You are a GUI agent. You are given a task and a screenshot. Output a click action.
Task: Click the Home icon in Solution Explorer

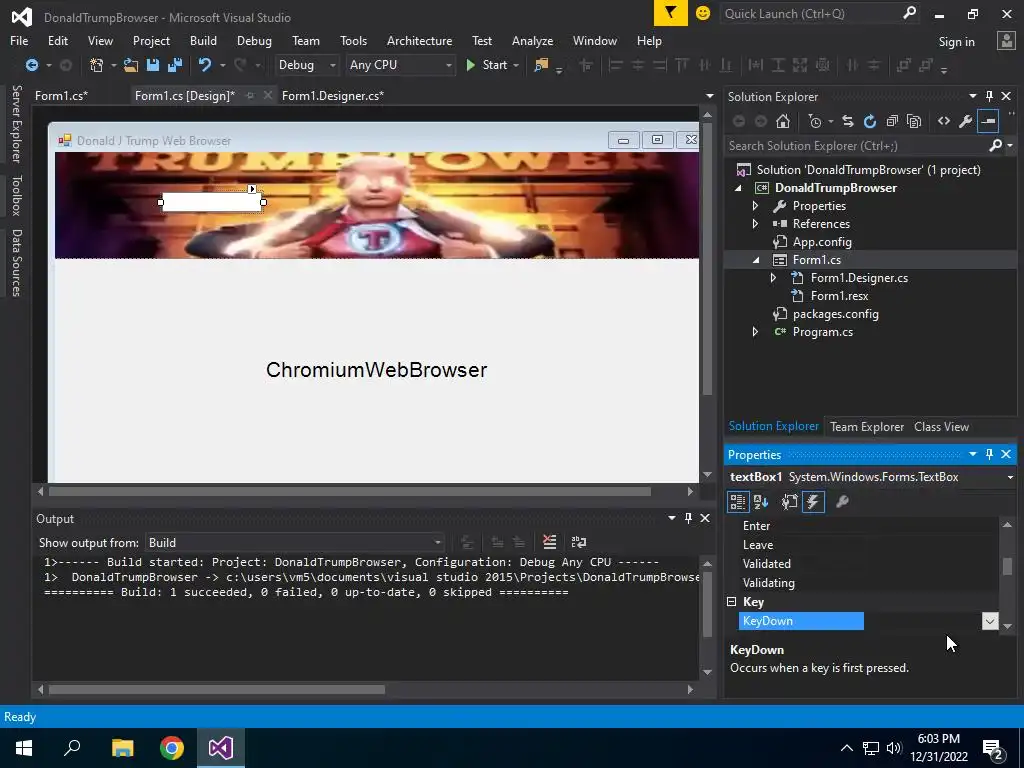pyautogui.click(x=782, y=121)
